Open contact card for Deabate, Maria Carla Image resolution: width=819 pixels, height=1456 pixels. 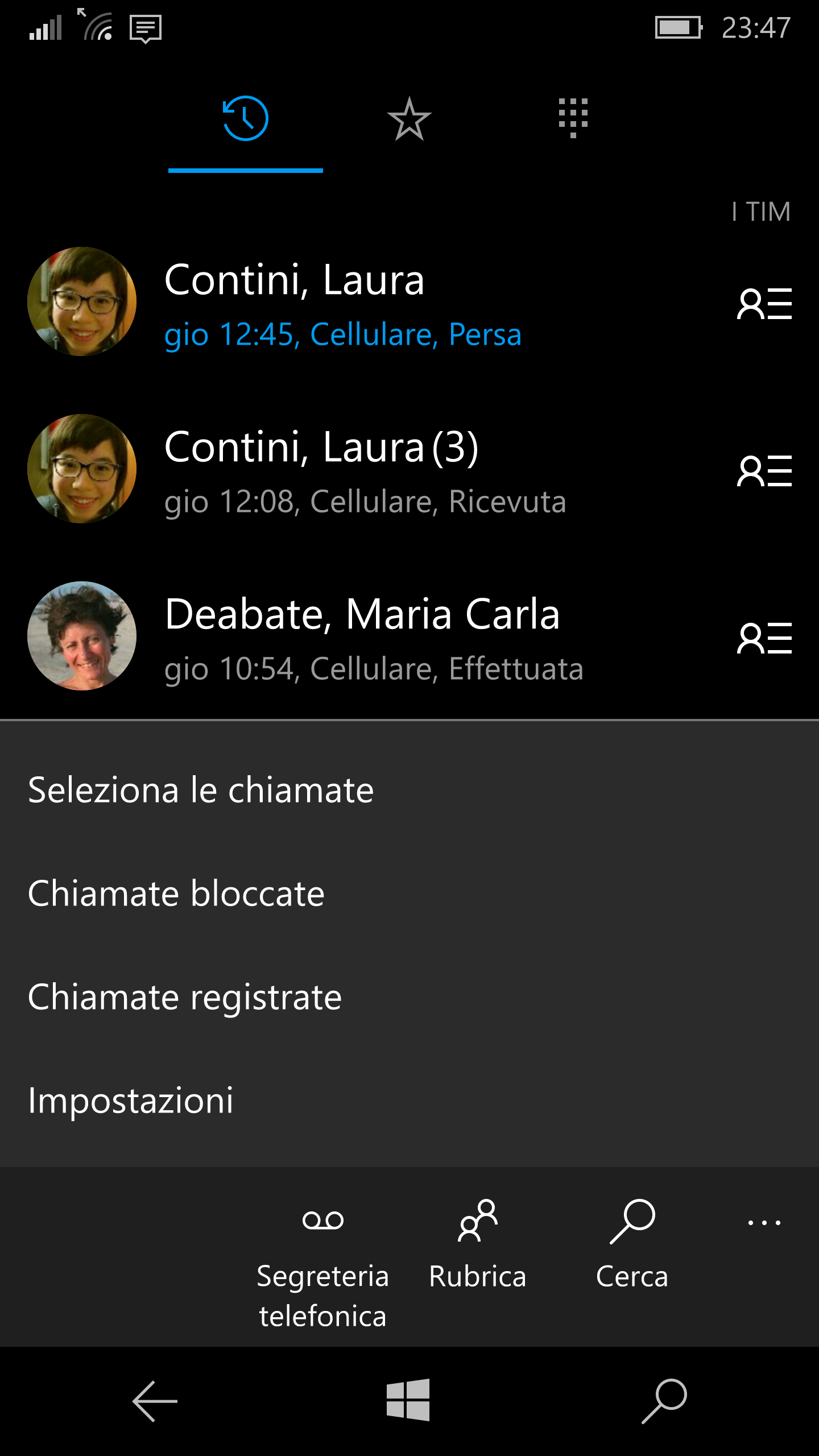pos(764,638)
